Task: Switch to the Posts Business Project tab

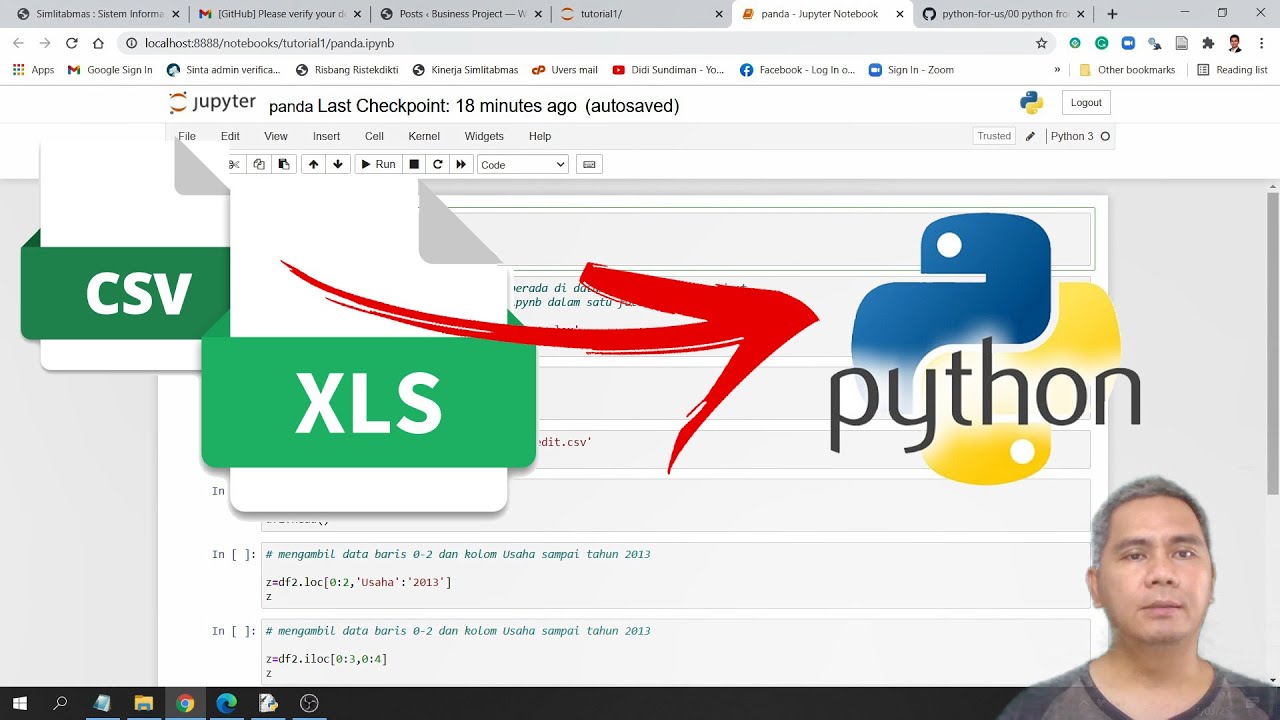Action: click(x=460, y=14)
